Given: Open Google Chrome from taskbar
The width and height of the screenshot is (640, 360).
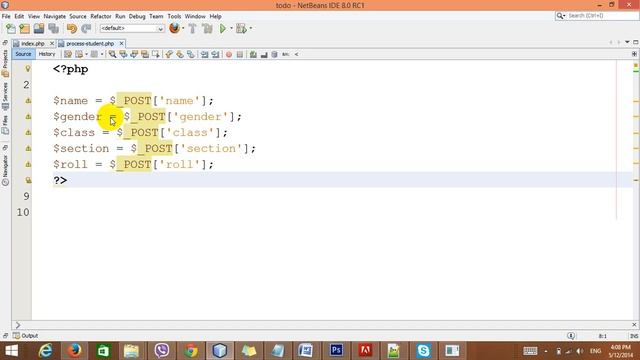Looking at the screenshot, I should (191, 351).
